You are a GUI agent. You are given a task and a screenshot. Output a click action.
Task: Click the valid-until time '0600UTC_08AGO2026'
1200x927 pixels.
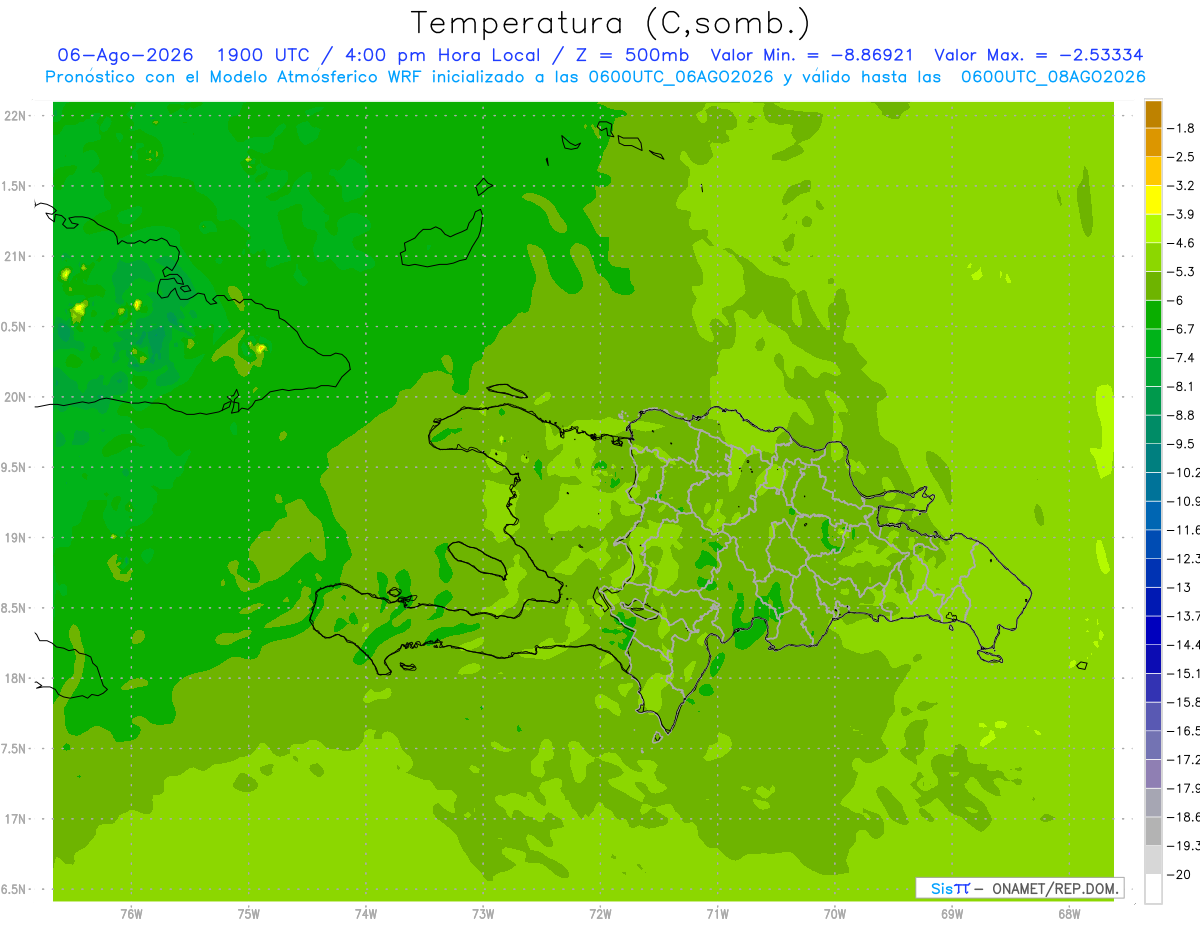[x=1053, y=77]
